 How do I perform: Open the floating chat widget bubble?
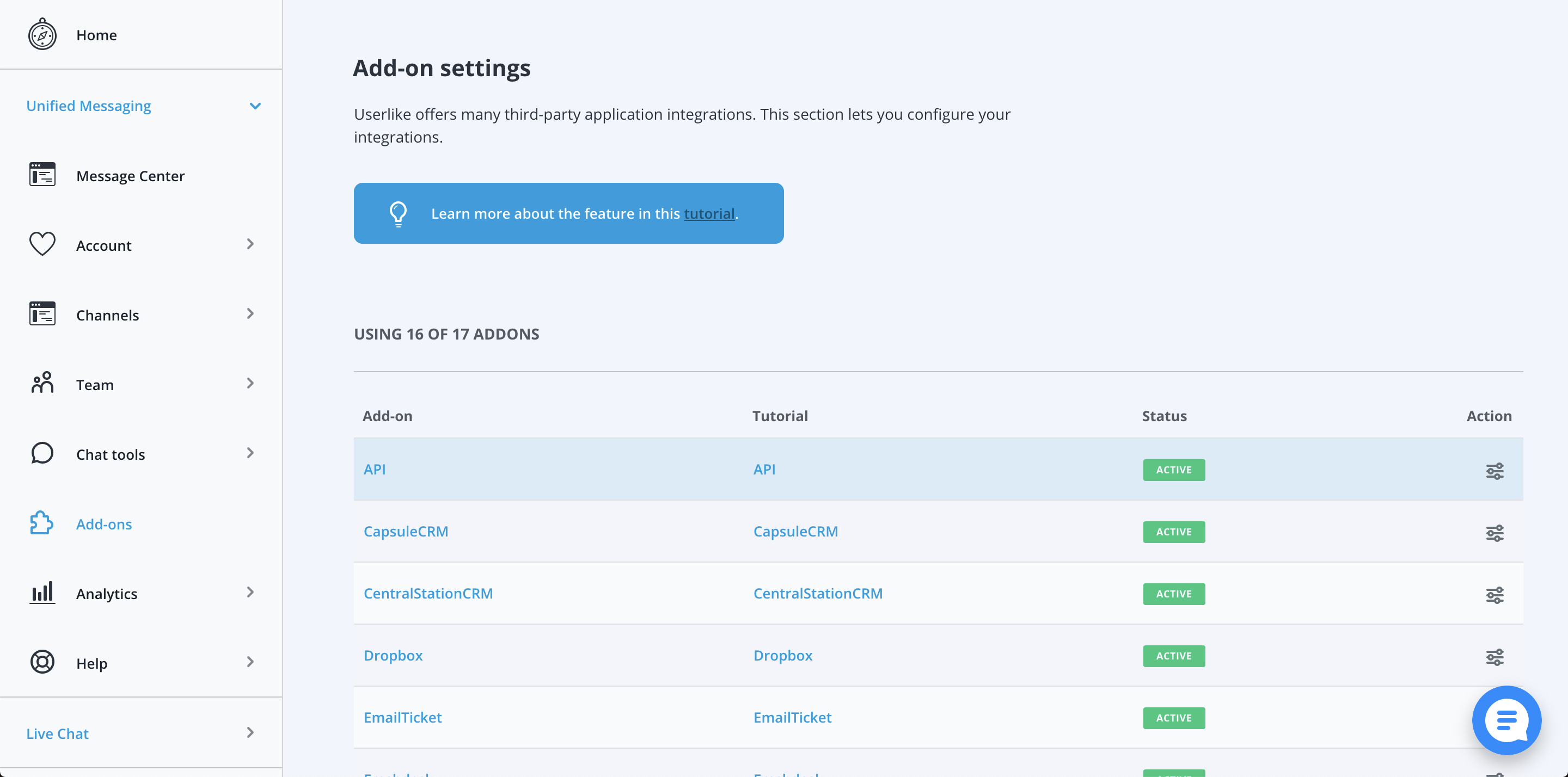coord(1506,720)
